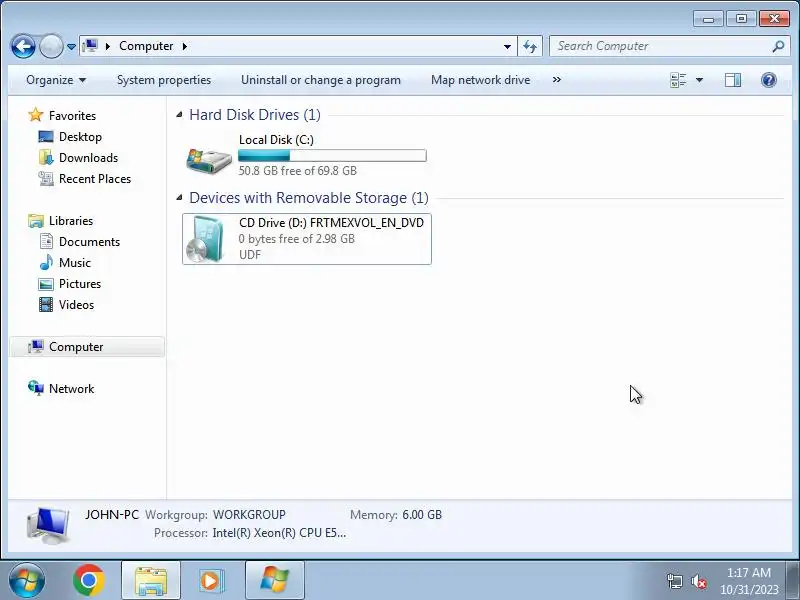Expand the arrow after Computer breadcrumb
The width and height of the screenshot is (800, 600).
click(185, 46)
